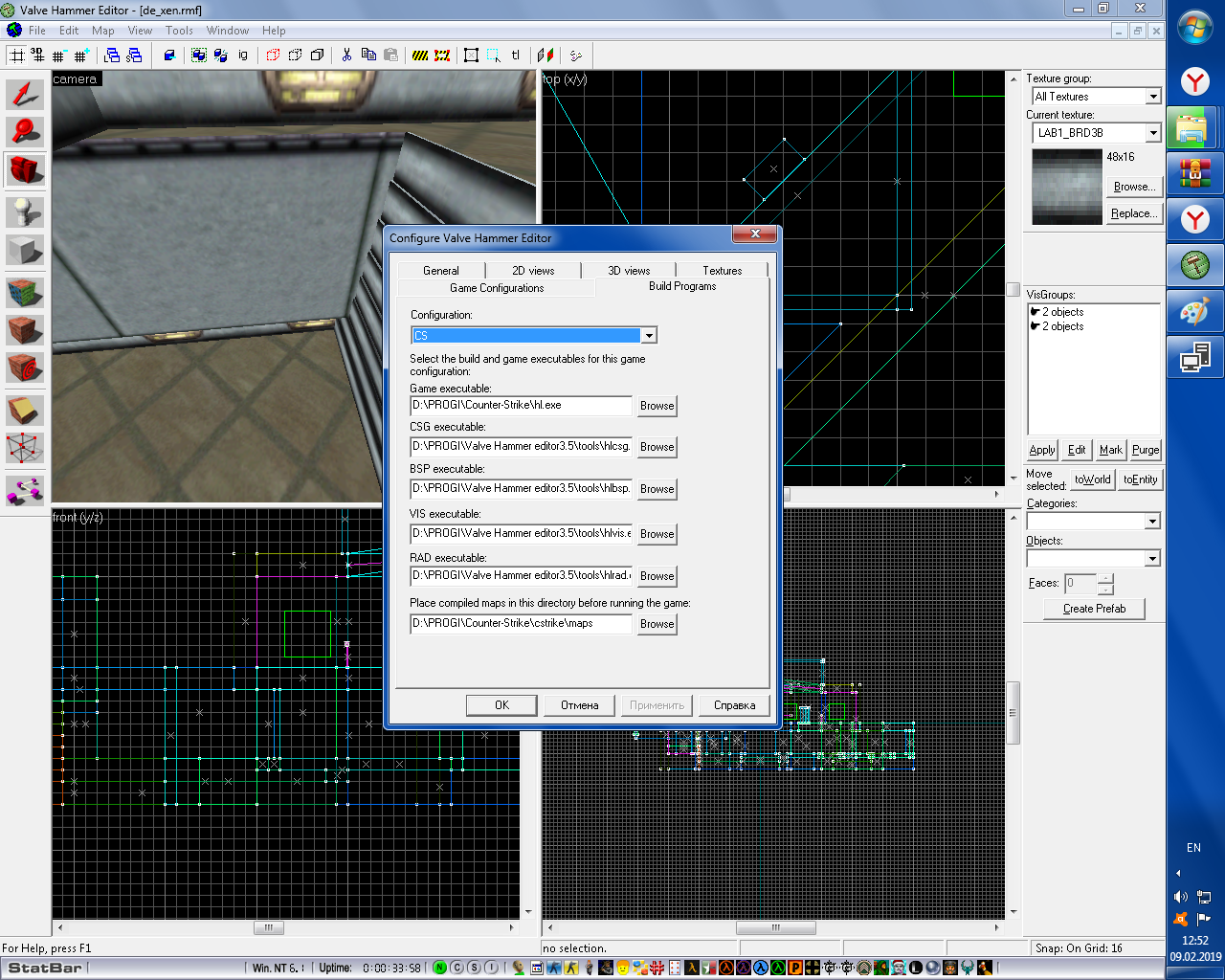Open Toggle Texture Application tool
The width and height of the screenshot is (1225, 980).
pyautogui.click(x=25, y=291)
